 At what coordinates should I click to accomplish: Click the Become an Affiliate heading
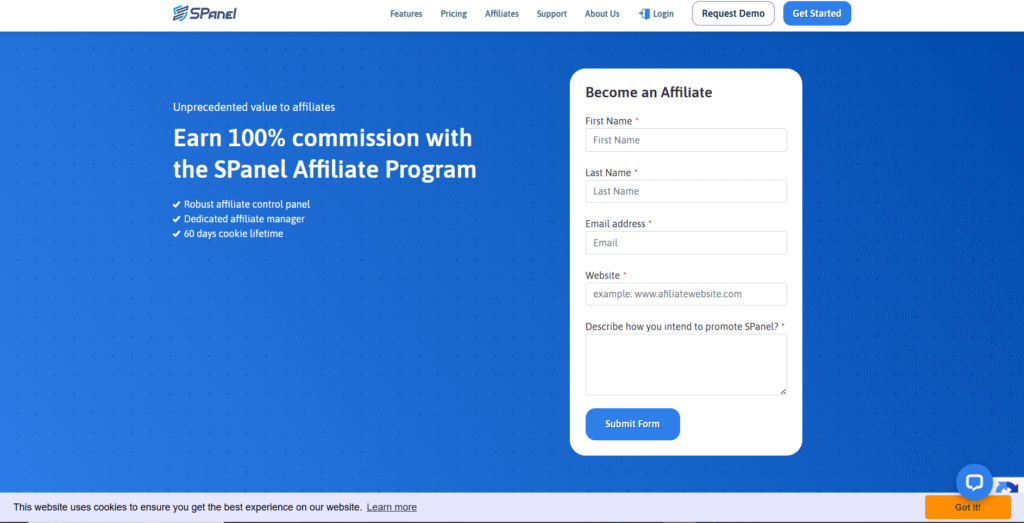click(648, 92)
